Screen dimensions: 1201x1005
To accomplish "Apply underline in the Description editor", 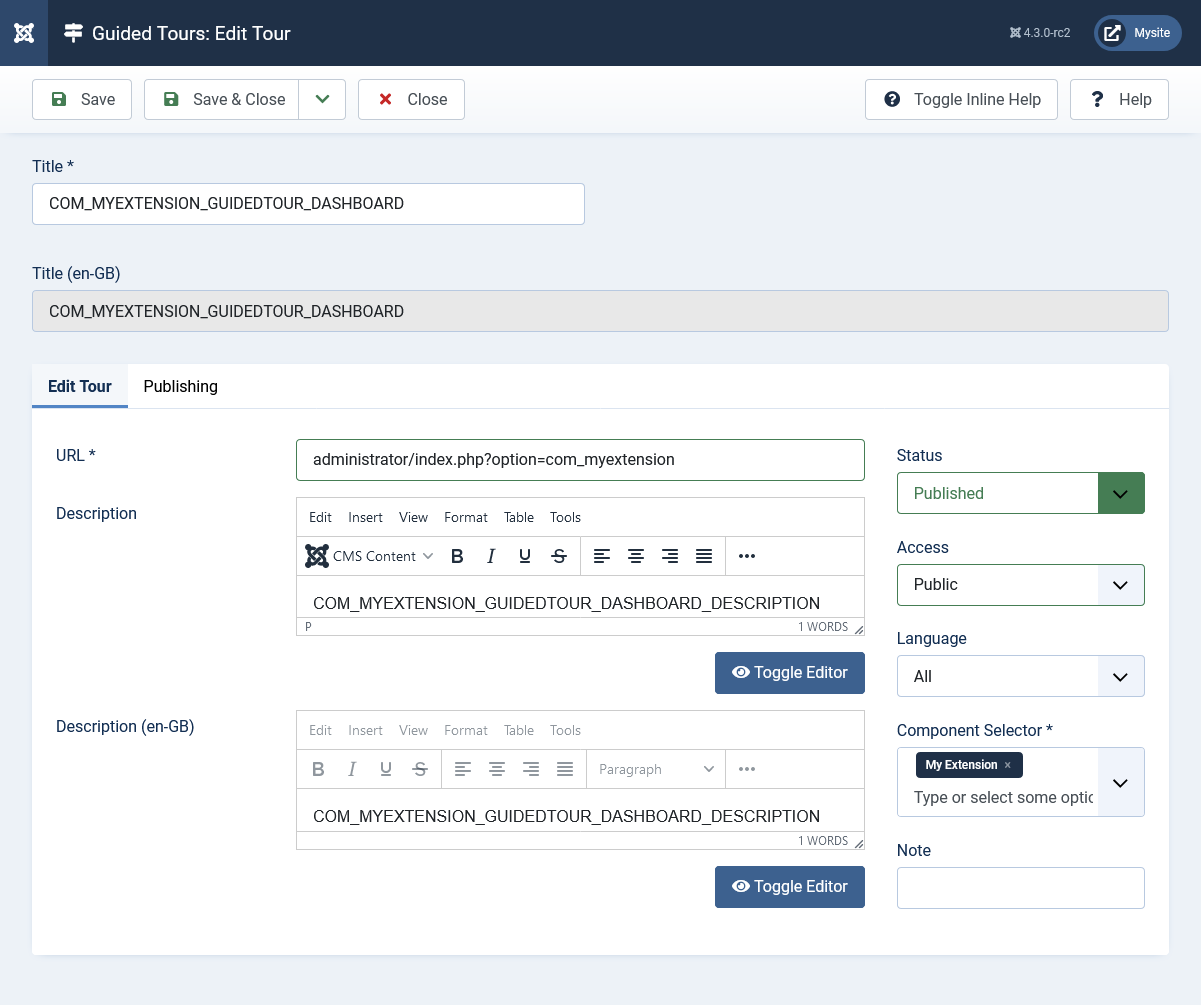I will (525, 556).
